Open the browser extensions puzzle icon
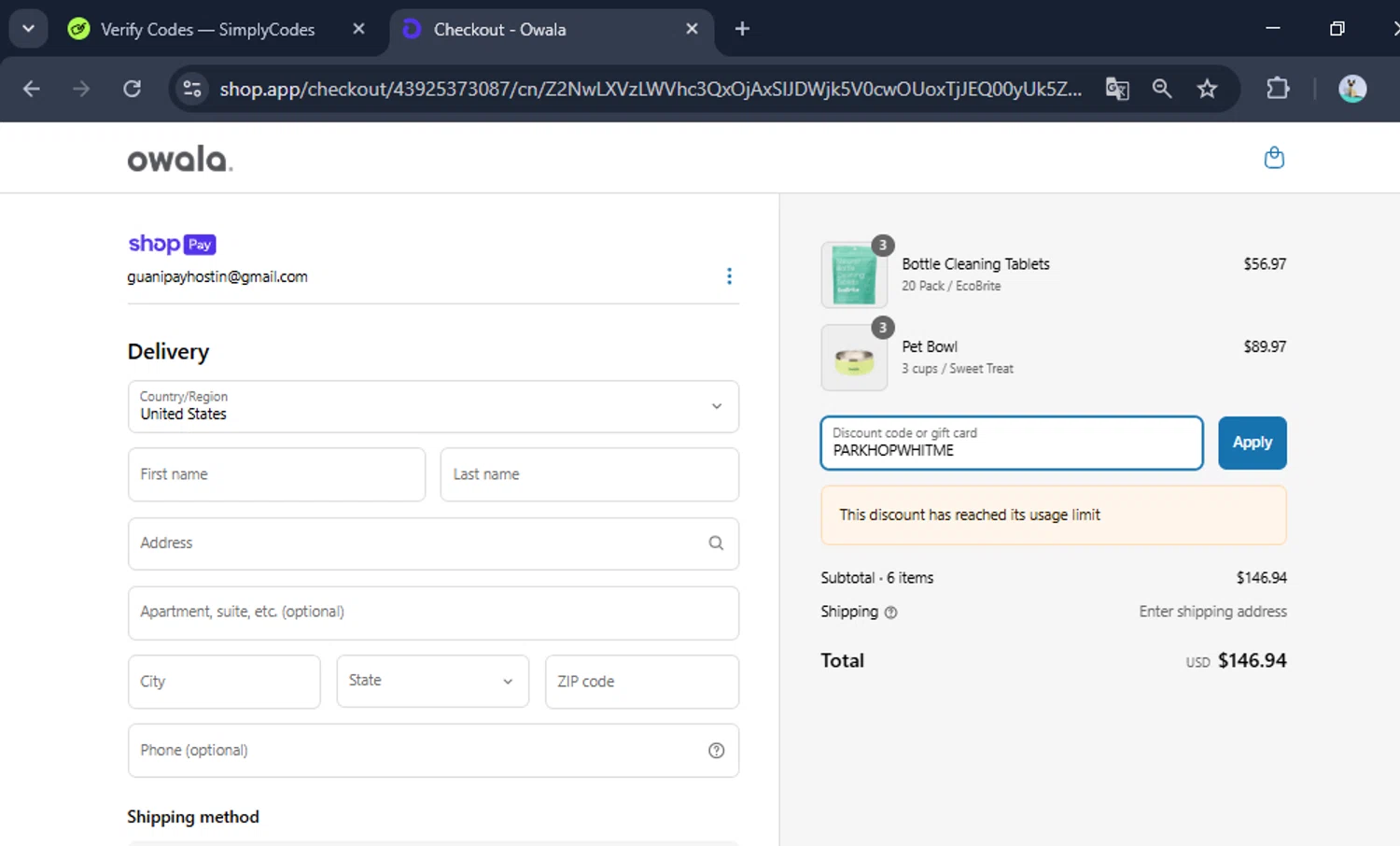 [1277, 89]
